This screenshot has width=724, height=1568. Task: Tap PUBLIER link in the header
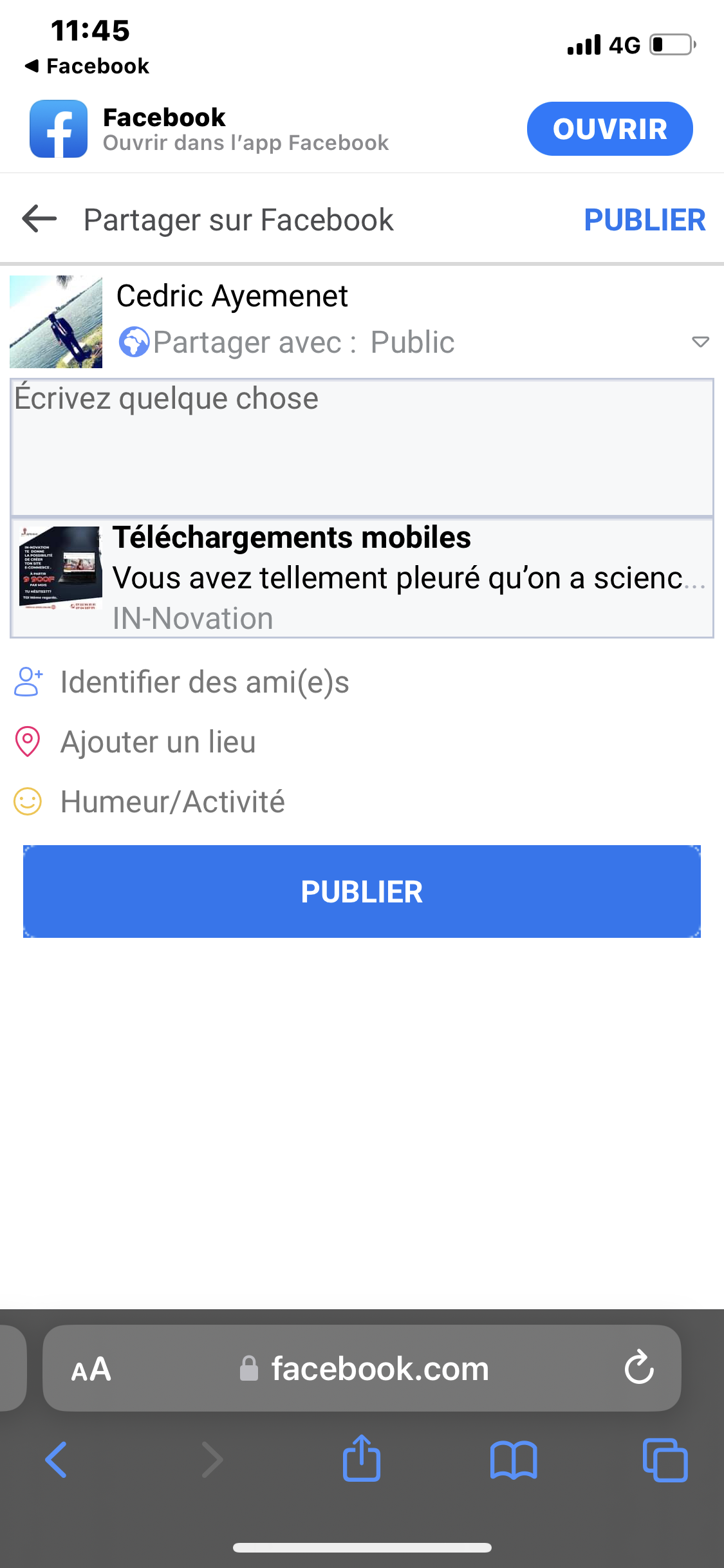point(644,220)
